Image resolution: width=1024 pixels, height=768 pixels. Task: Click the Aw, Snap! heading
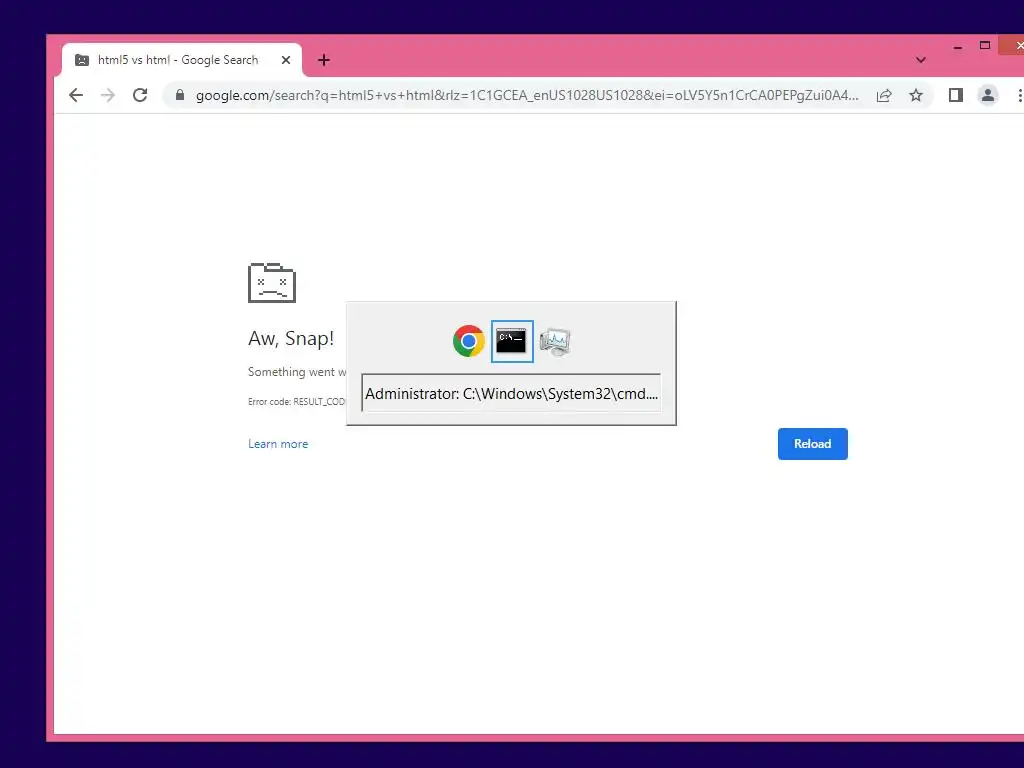point(291,338)
